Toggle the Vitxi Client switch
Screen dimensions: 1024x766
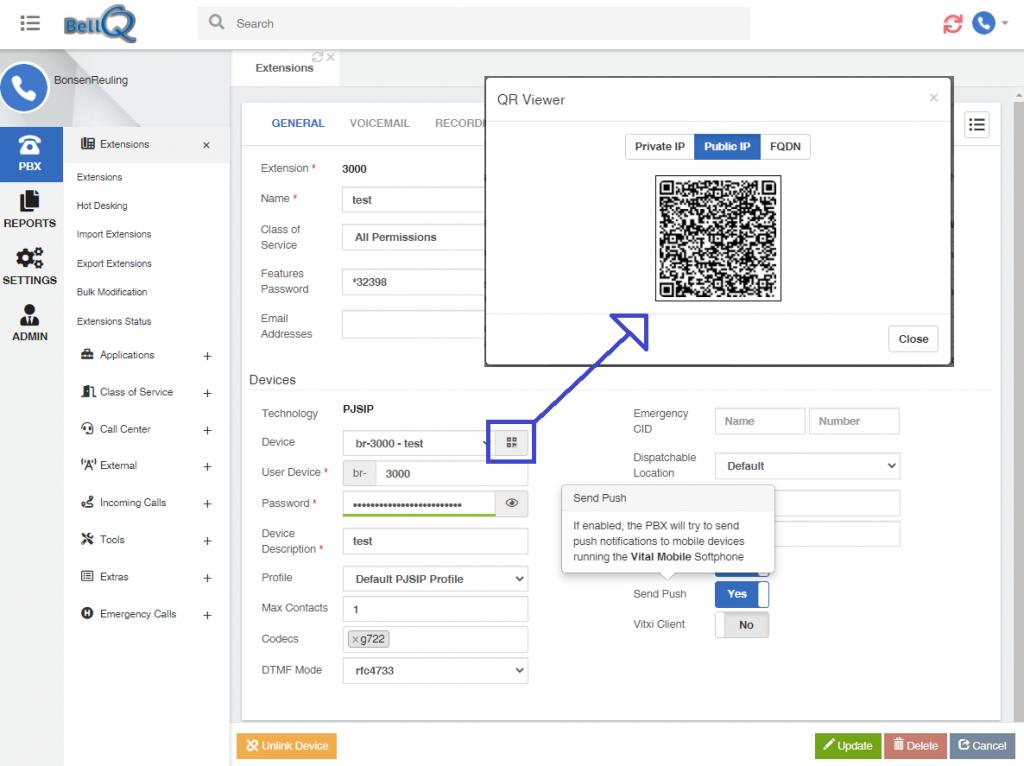click(x=742, y=625)
